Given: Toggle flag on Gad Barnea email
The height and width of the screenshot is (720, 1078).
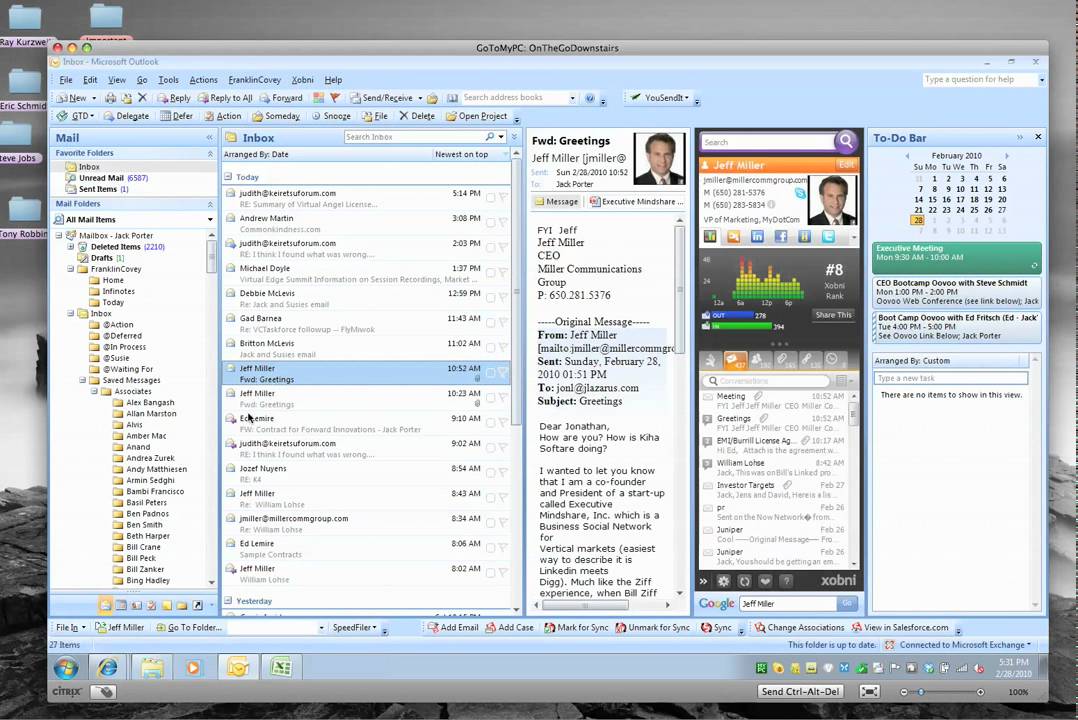Looking at the screenshot, I should 503,323.
